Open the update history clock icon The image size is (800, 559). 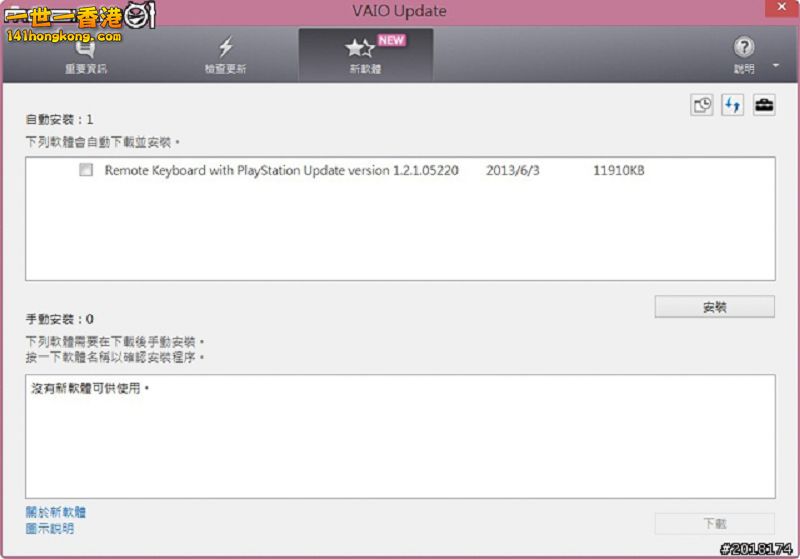(x=702, y=105)
